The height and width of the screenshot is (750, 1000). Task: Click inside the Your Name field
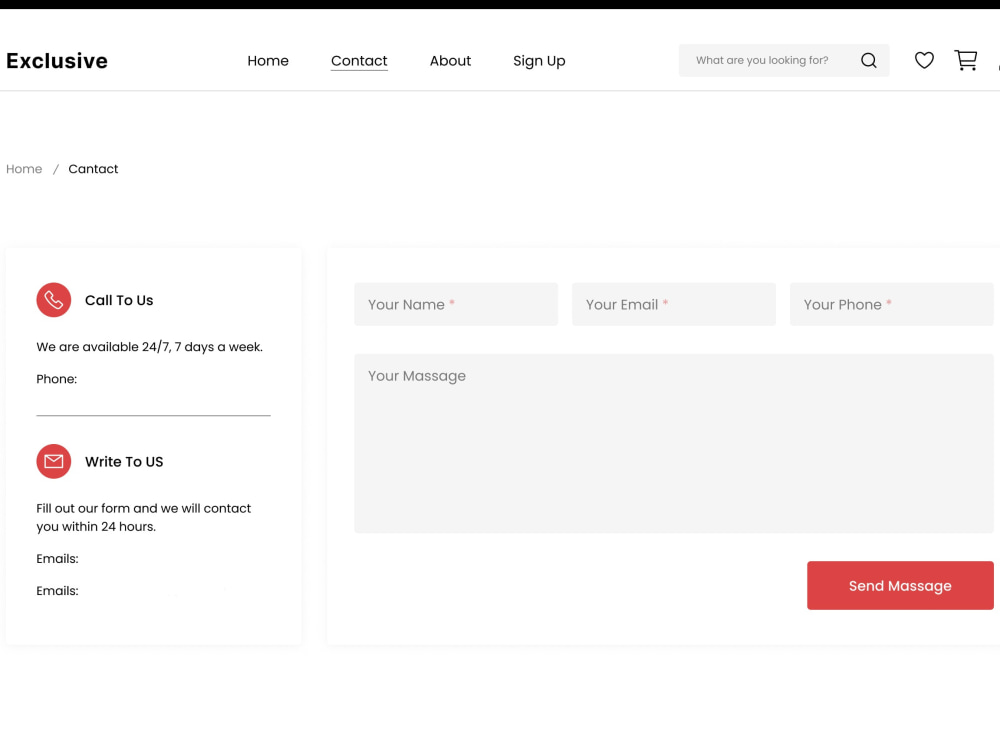click(455, 304)
